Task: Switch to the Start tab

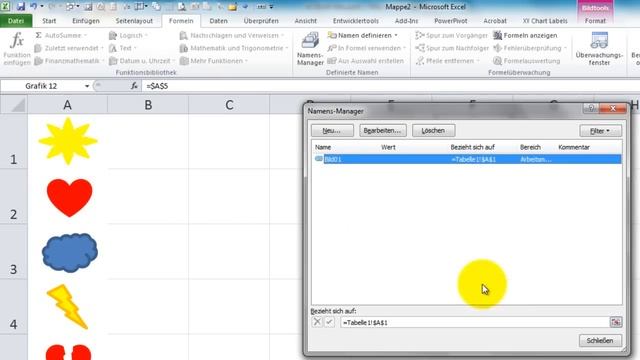Action: [x=49, y=21]
